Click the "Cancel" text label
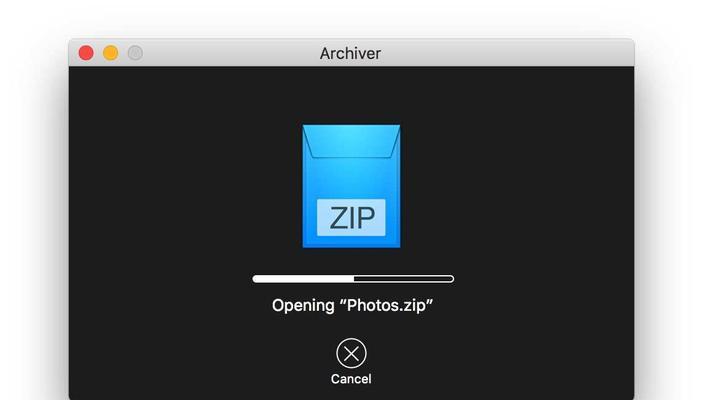This screenshot has height=400, width=703. tap(351, 379)
